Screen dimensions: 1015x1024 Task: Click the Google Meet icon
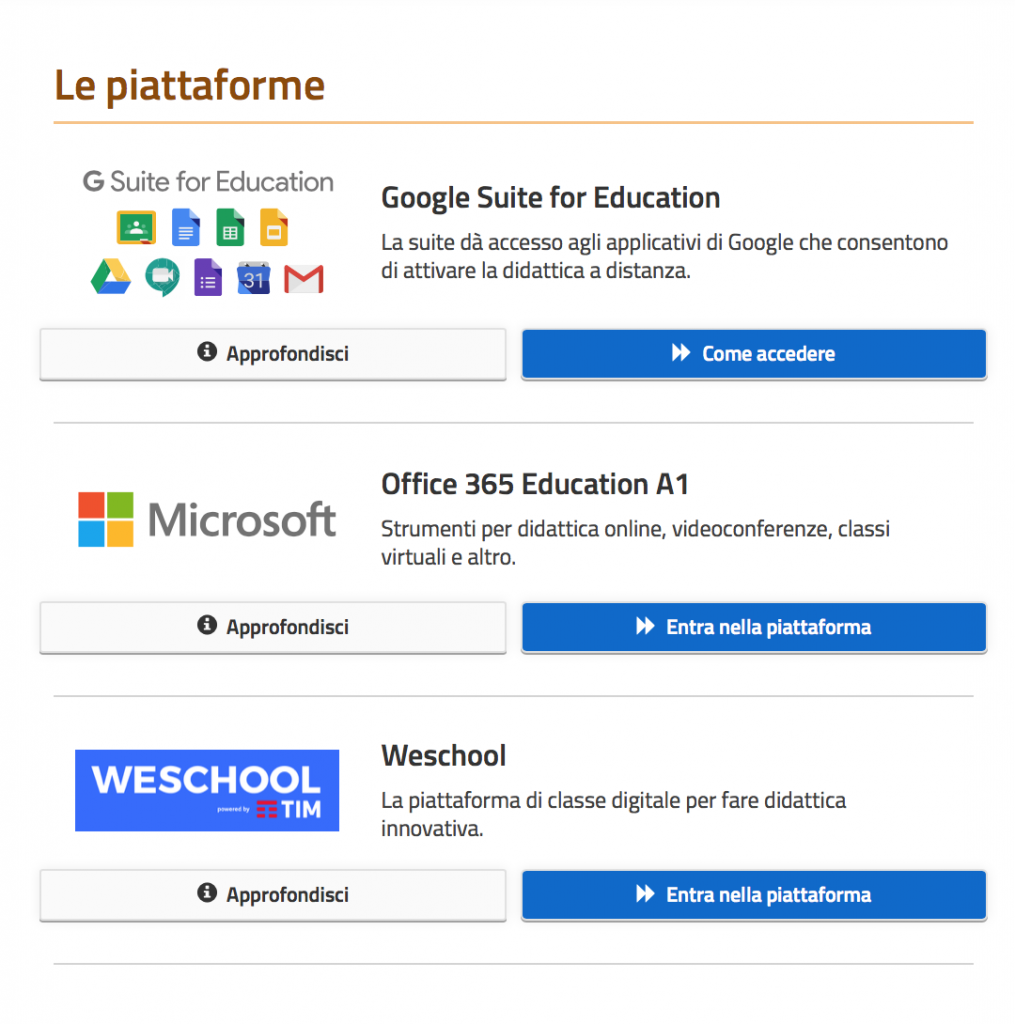point(162,277)
